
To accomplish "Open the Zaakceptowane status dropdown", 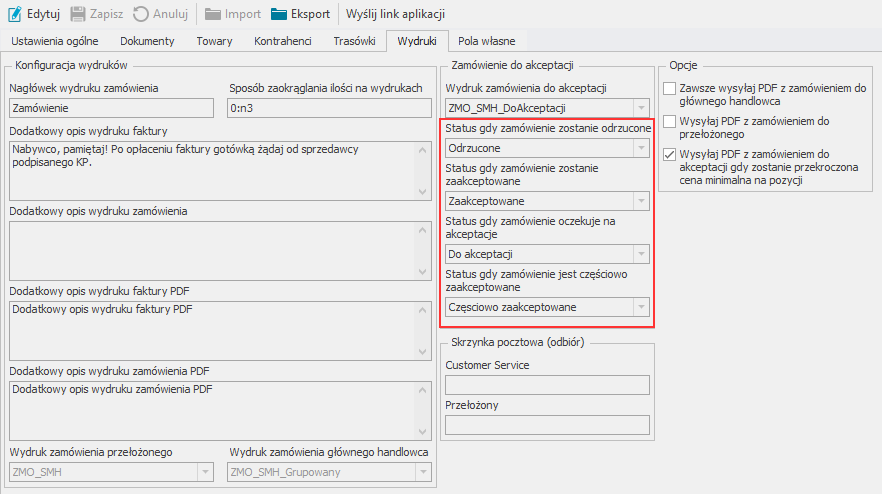I will click(640, 200).
